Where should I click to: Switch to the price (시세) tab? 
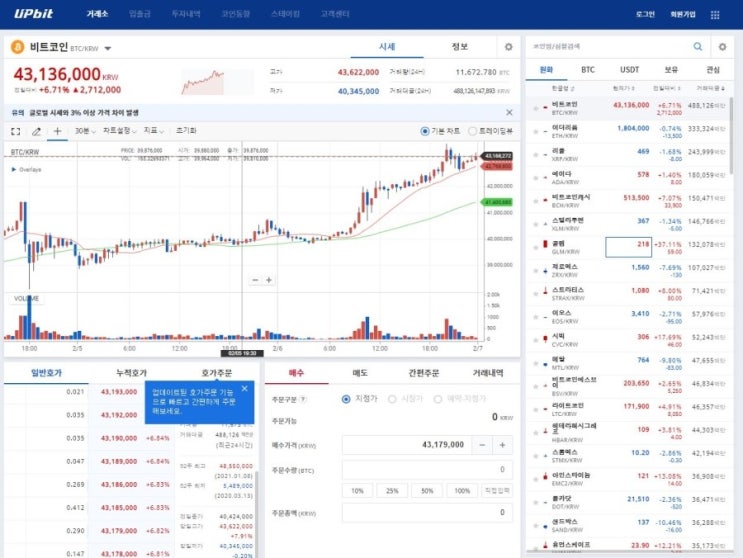click(387, 46)
